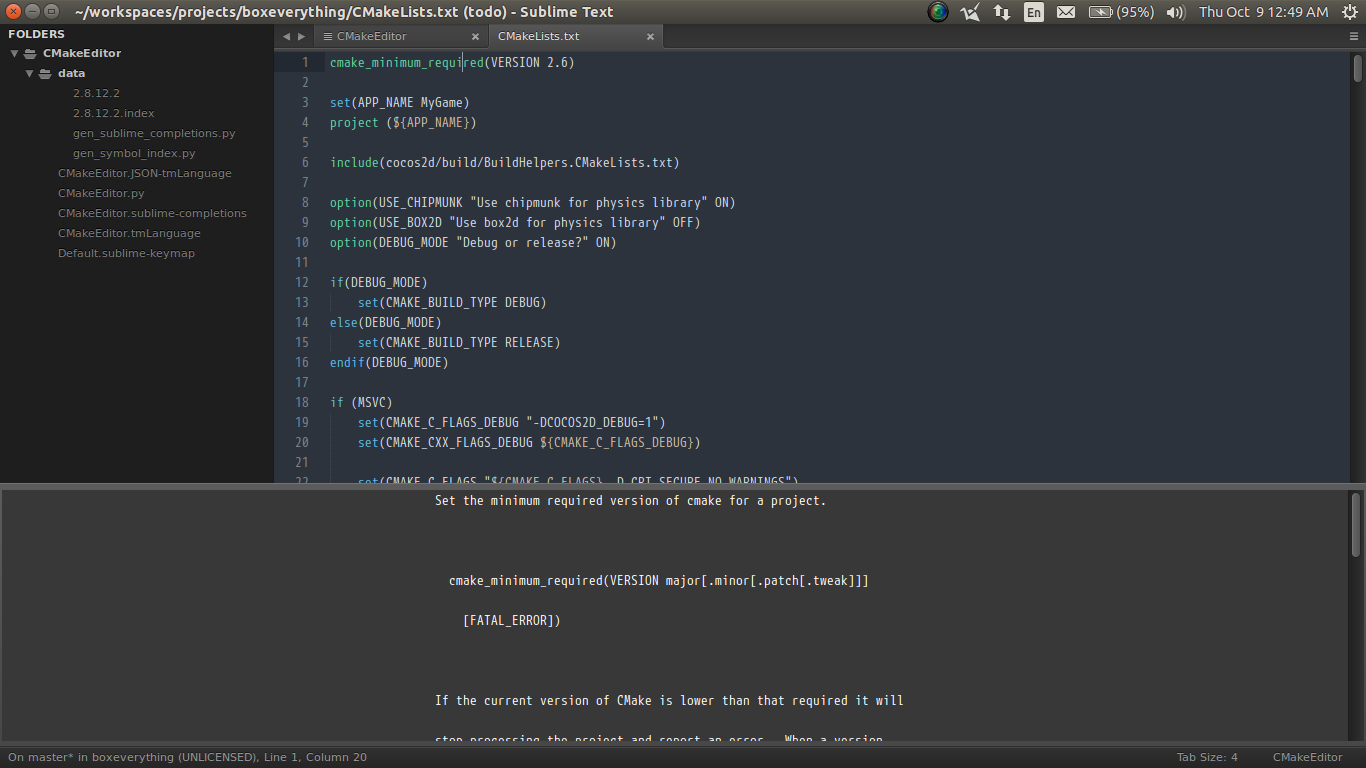1366x768 pixels.
Task: Open the bird-shaped tray indicator
Action: tap(970, 12)
